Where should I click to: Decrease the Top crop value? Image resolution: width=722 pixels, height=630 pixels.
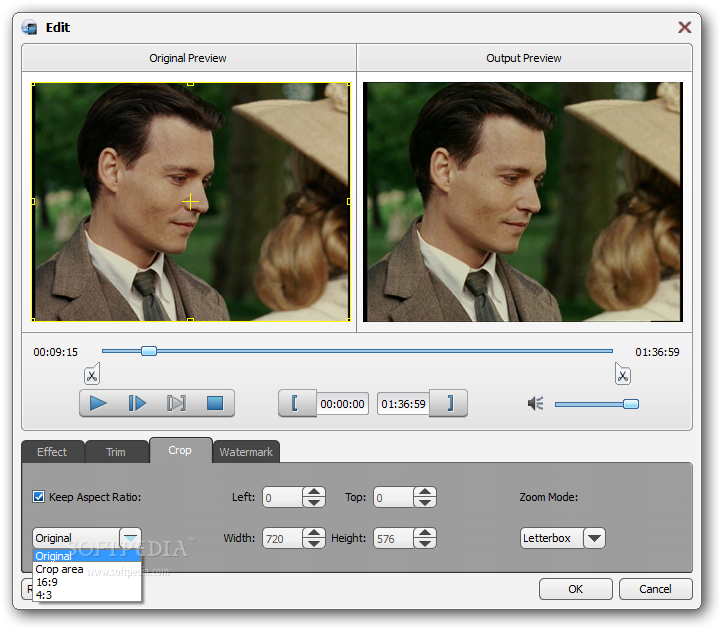pos(425,502)
